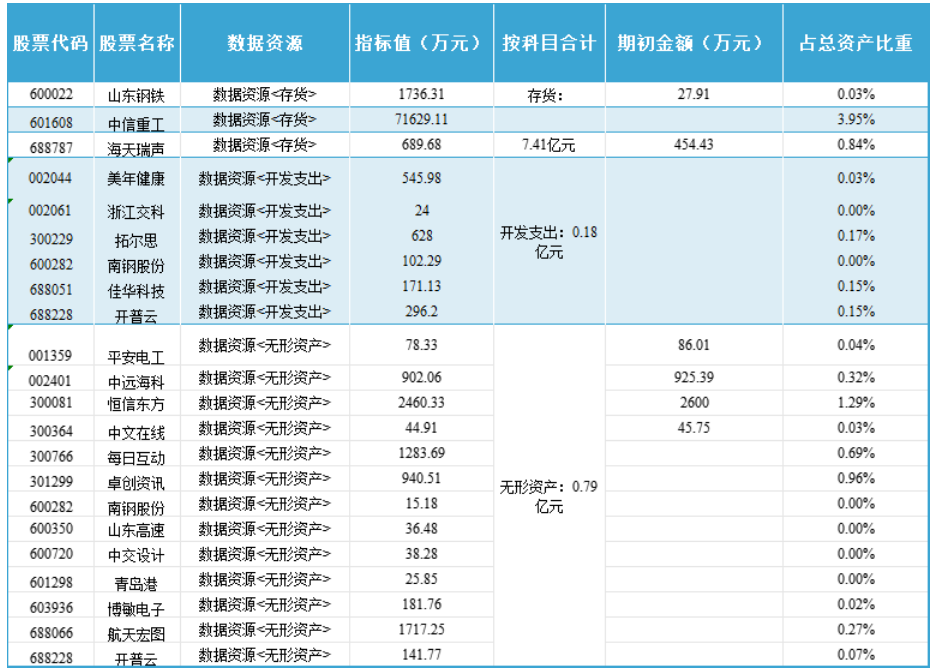Select the 期初金额（万元） header cell

[693, 44]
